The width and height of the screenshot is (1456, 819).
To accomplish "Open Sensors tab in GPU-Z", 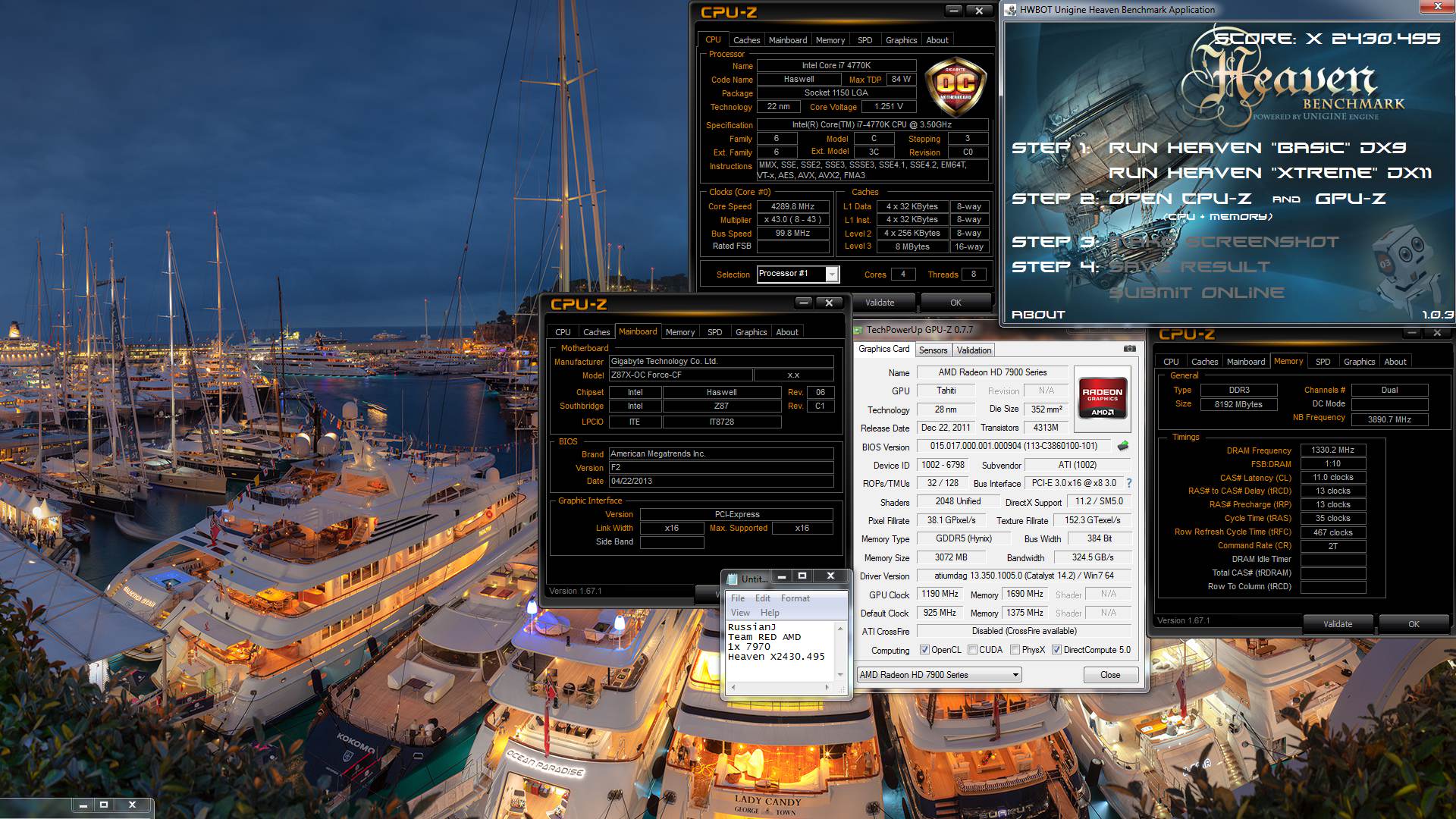I will click(x=933, y=350).
